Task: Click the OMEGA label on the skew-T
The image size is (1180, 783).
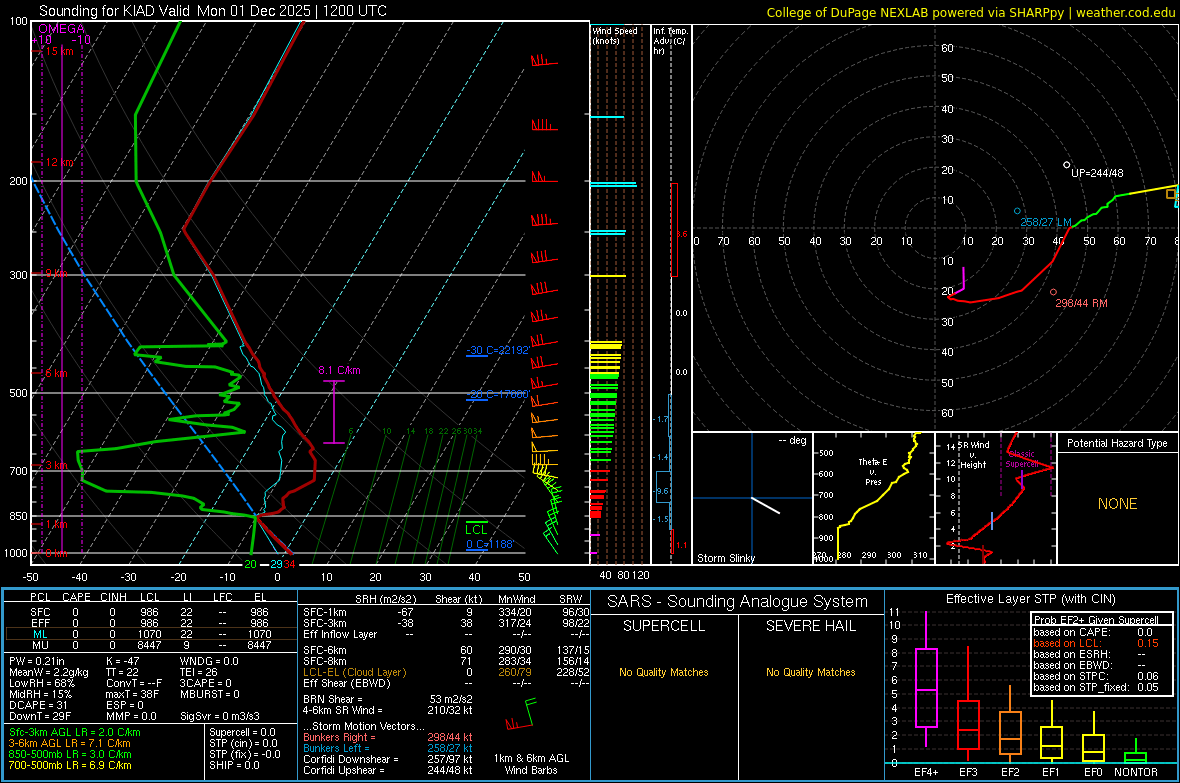Action: (62, 29)
